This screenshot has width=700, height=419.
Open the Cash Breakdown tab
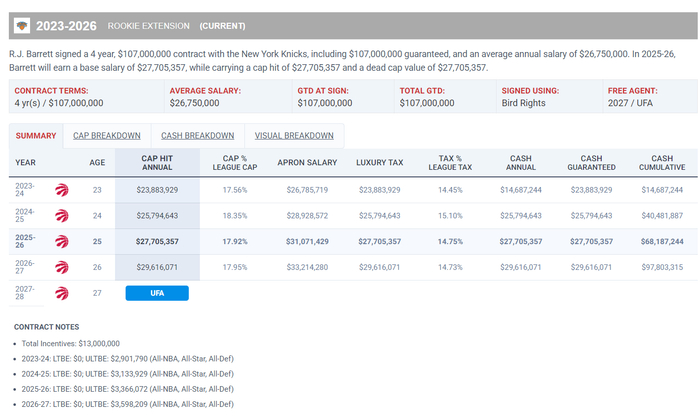coord(197,136)
